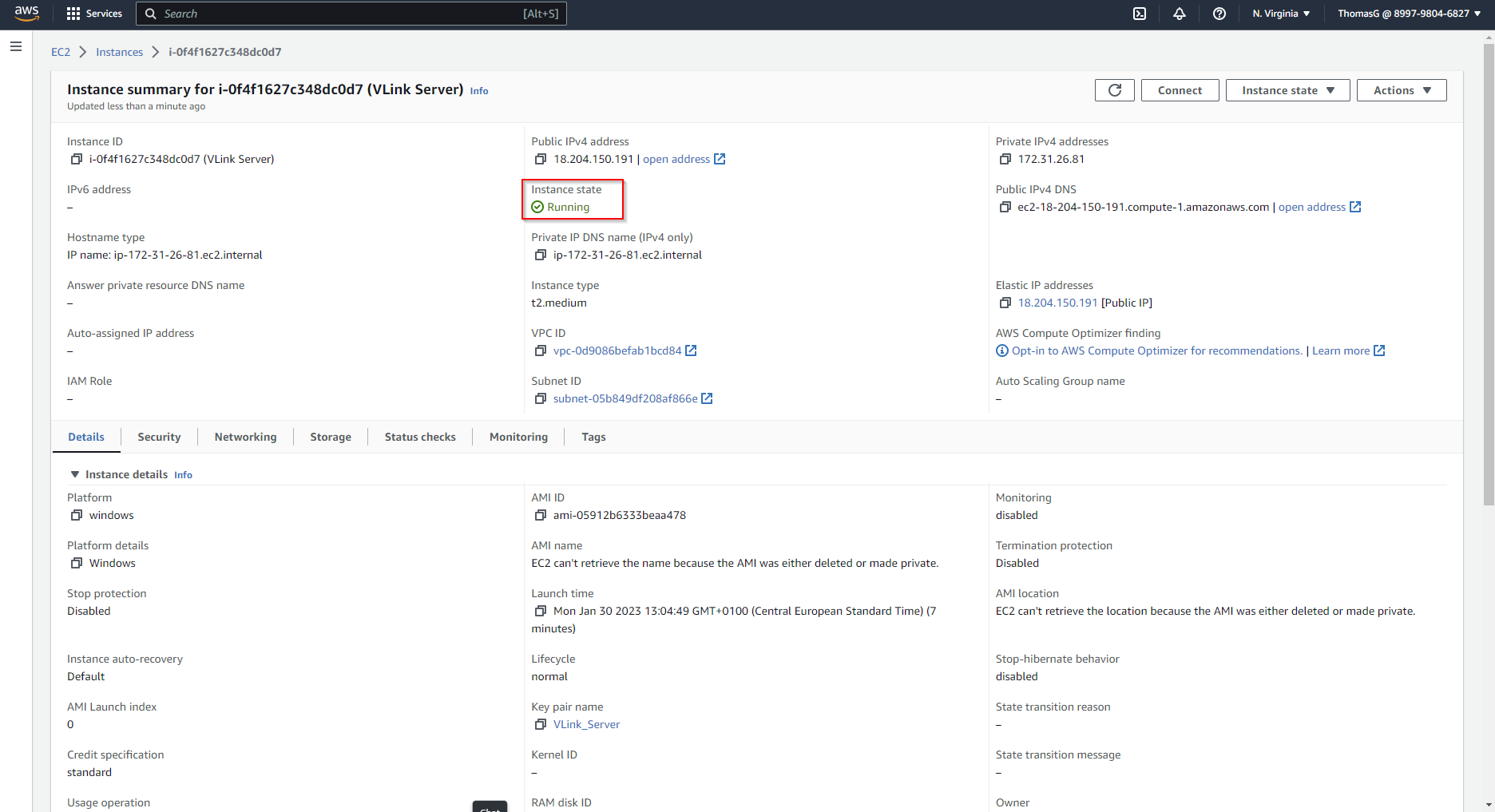Screen dimensions: 1495x812
Task: Switch to the Networking tab
Action: click(x=245, y=437)
